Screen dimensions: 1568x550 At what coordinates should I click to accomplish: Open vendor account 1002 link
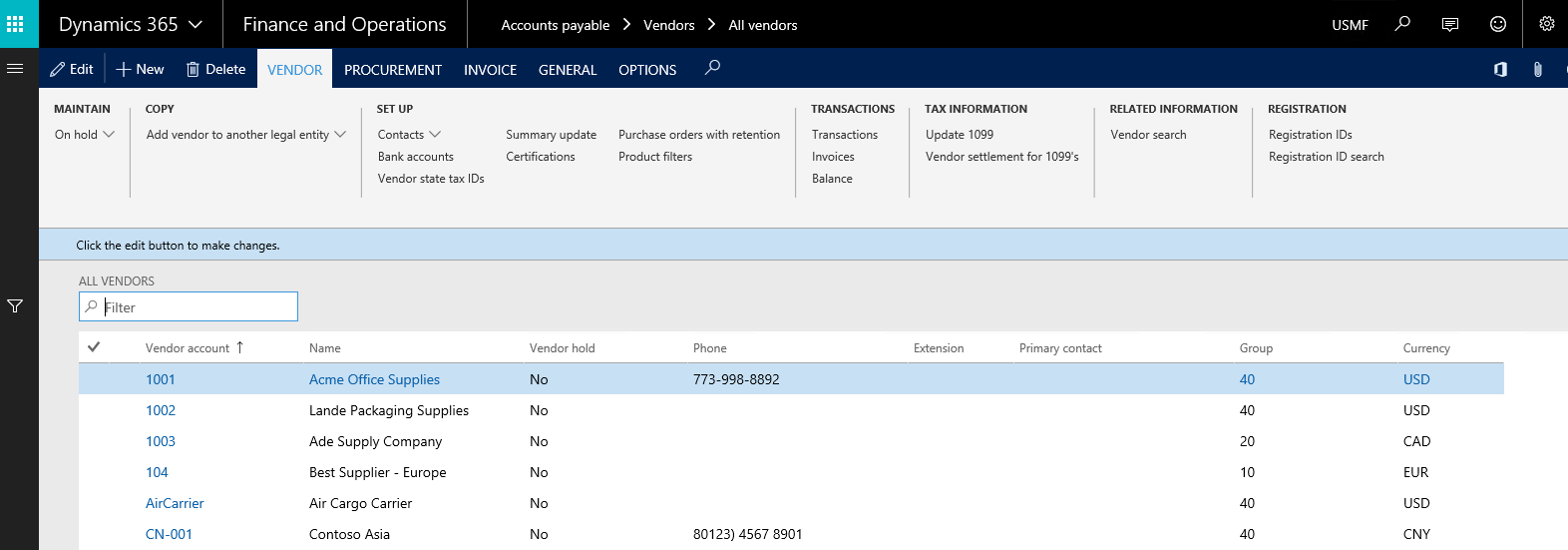161,410
